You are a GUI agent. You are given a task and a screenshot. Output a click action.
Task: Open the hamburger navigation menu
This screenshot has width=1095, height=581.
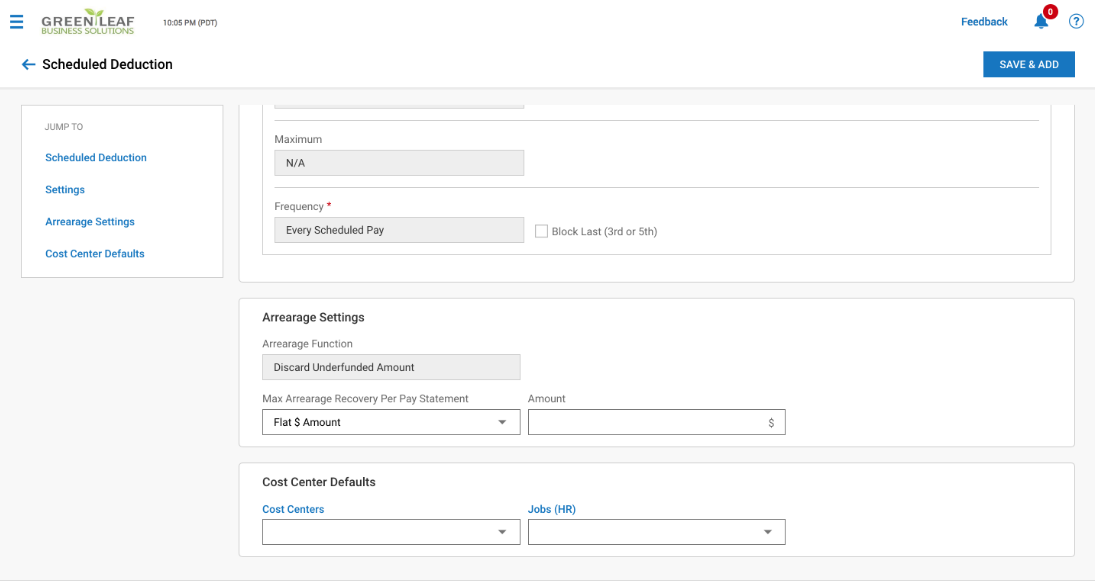tap(16, 22)
